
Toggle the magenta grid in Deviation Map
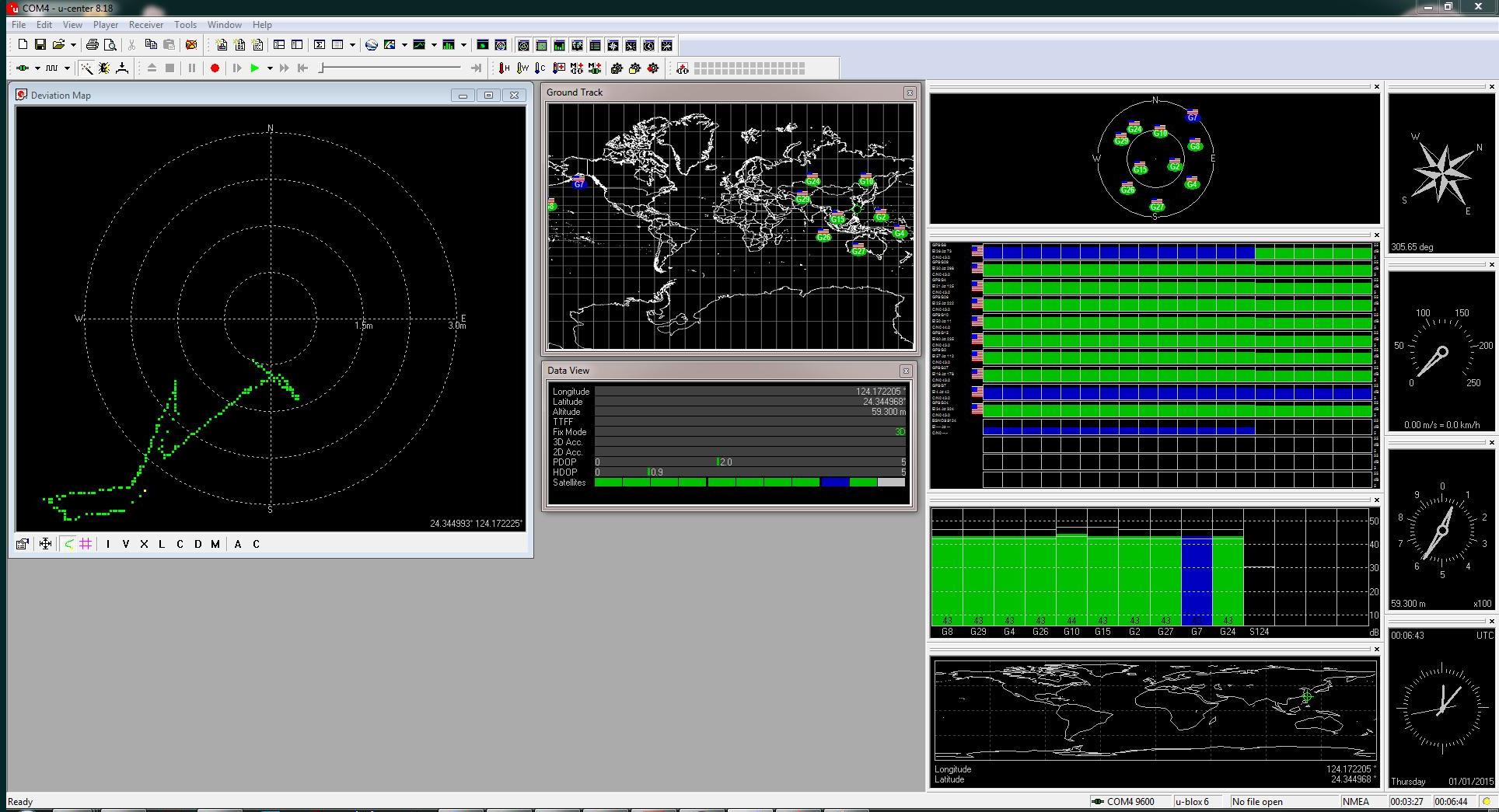86,544
